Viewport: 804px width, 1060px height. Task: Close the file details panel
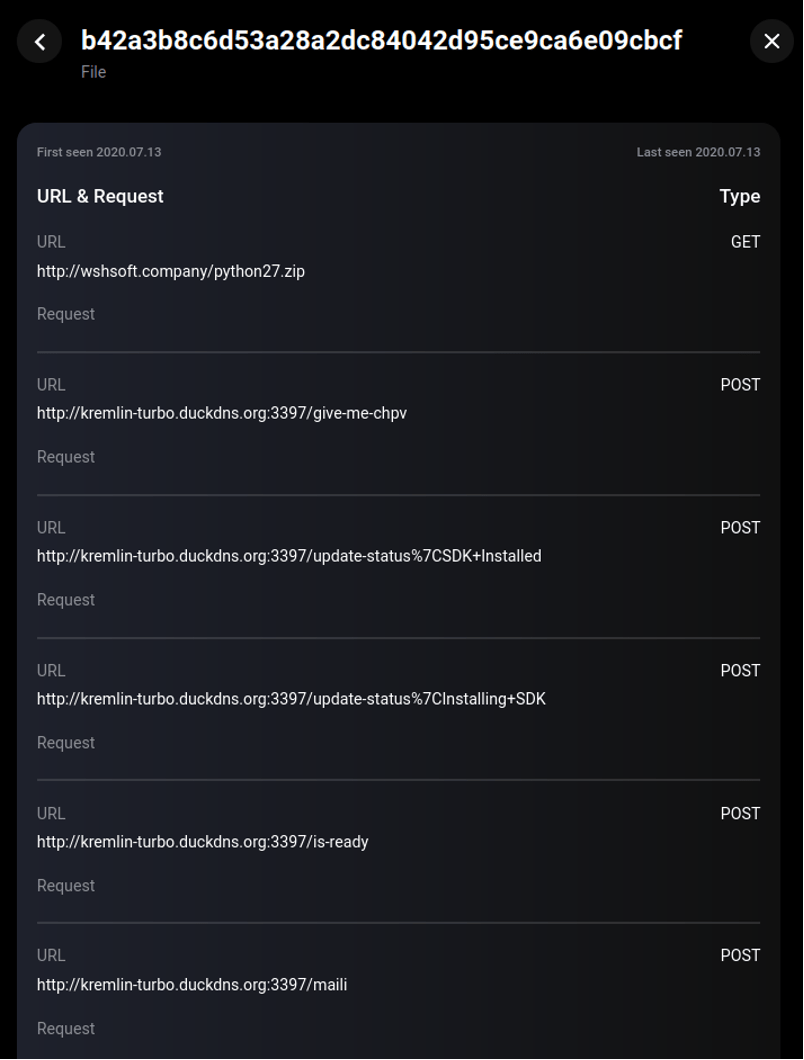(x=771, y=41)
